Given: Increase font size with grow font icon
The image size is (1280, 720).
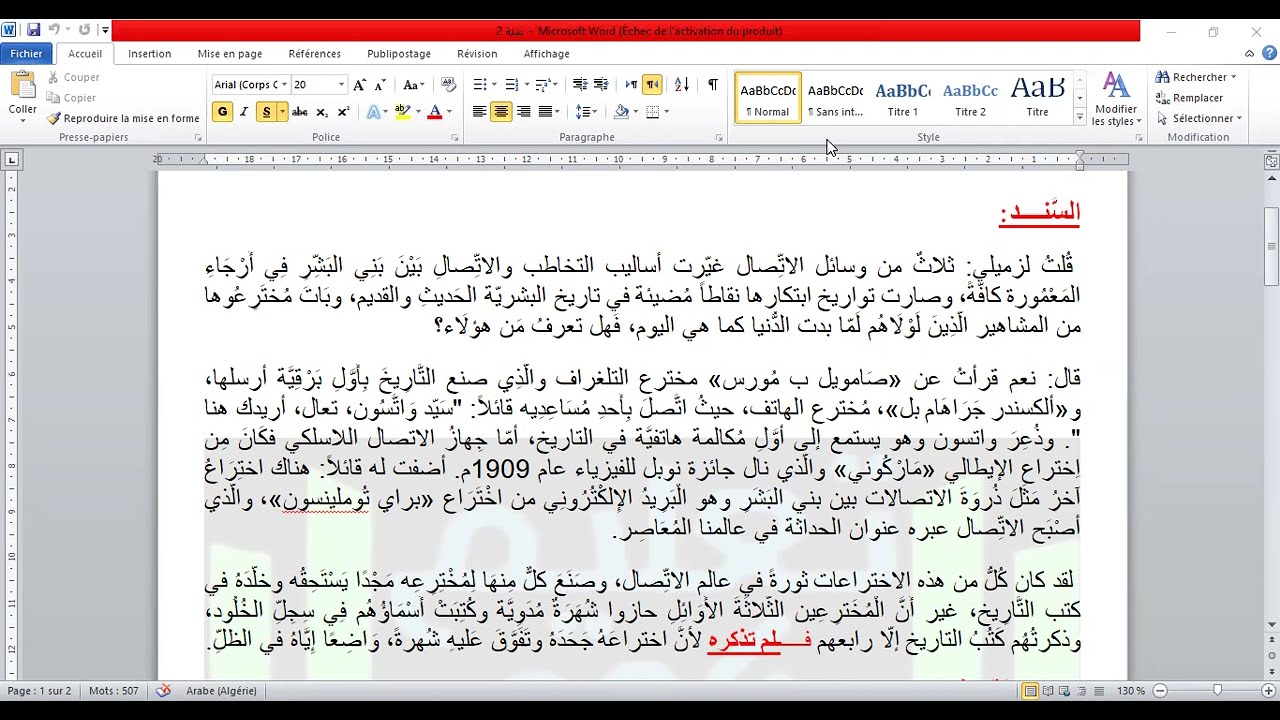Looking at the screenshot, I should pos(360,85).
